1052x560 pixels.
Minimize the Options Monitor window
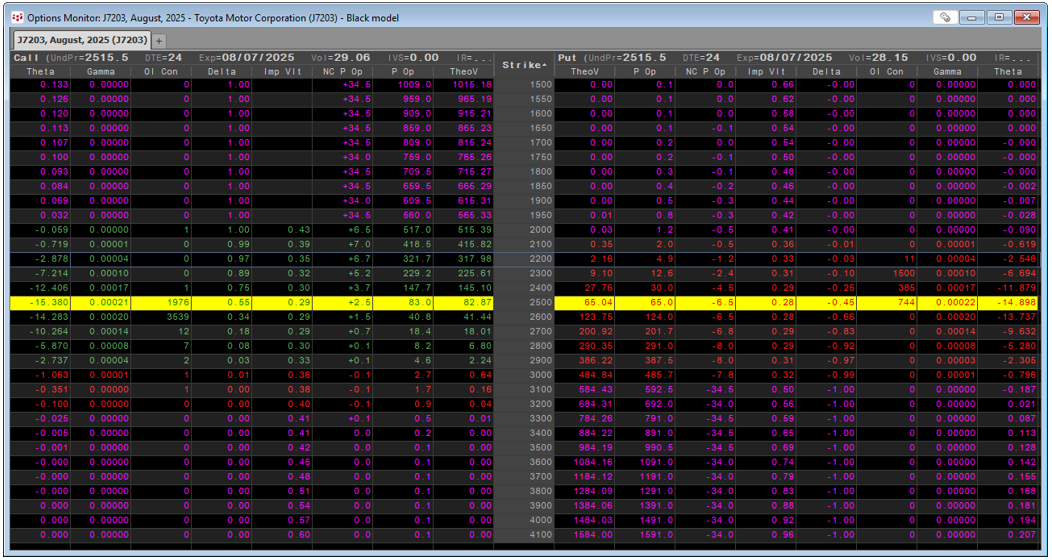point(972,17)
